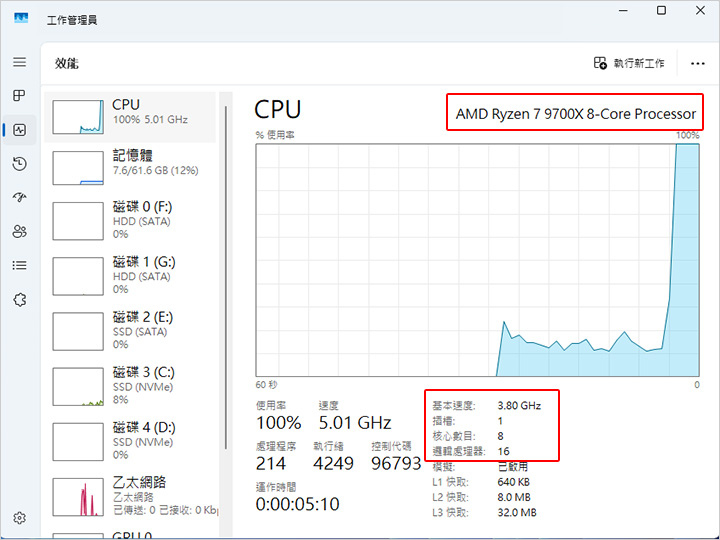Open the Users page icon
The image size is (720, 540).
[19, 231]
